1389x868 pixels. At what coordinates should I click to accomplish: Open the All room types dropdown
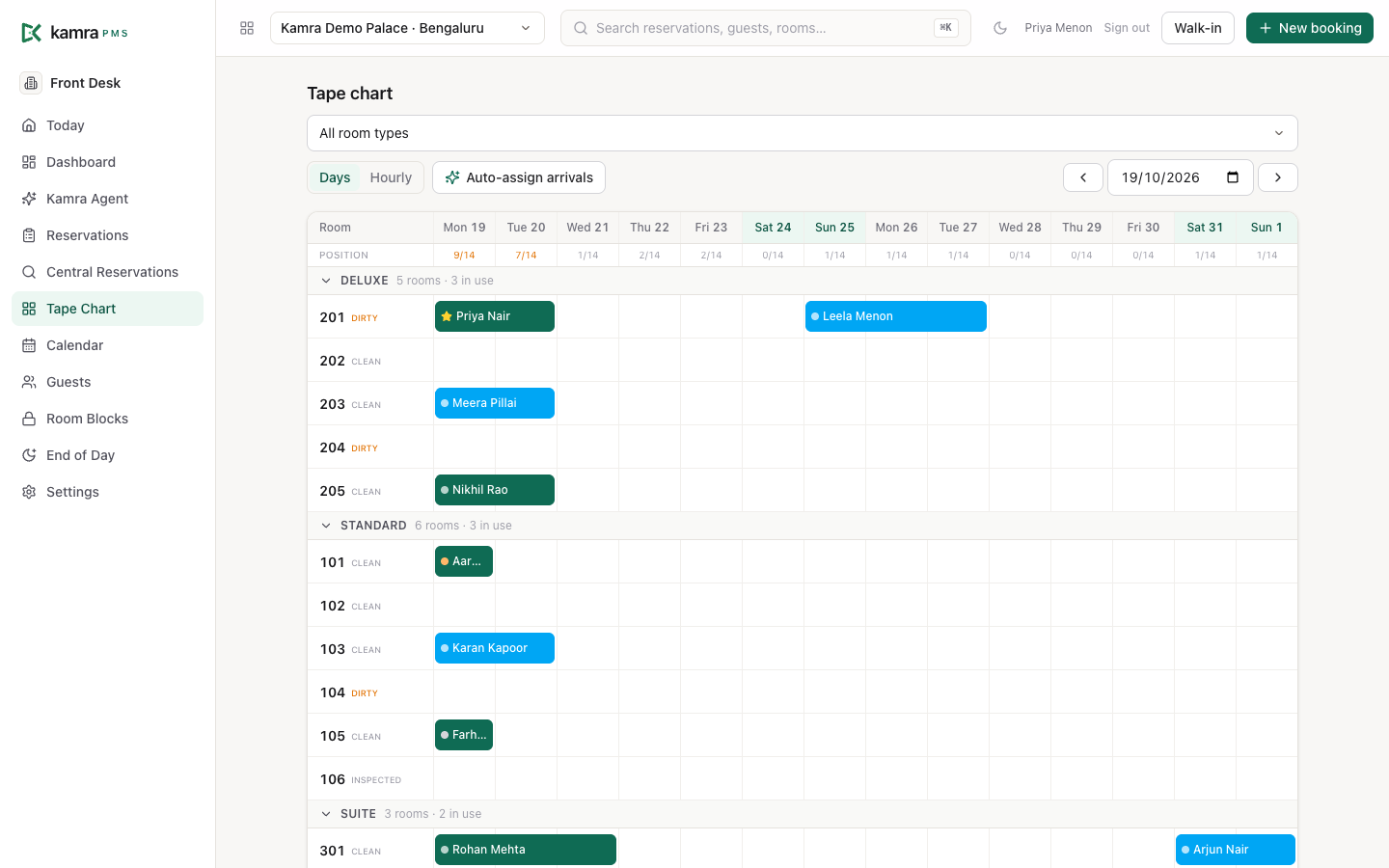(803, 133)
